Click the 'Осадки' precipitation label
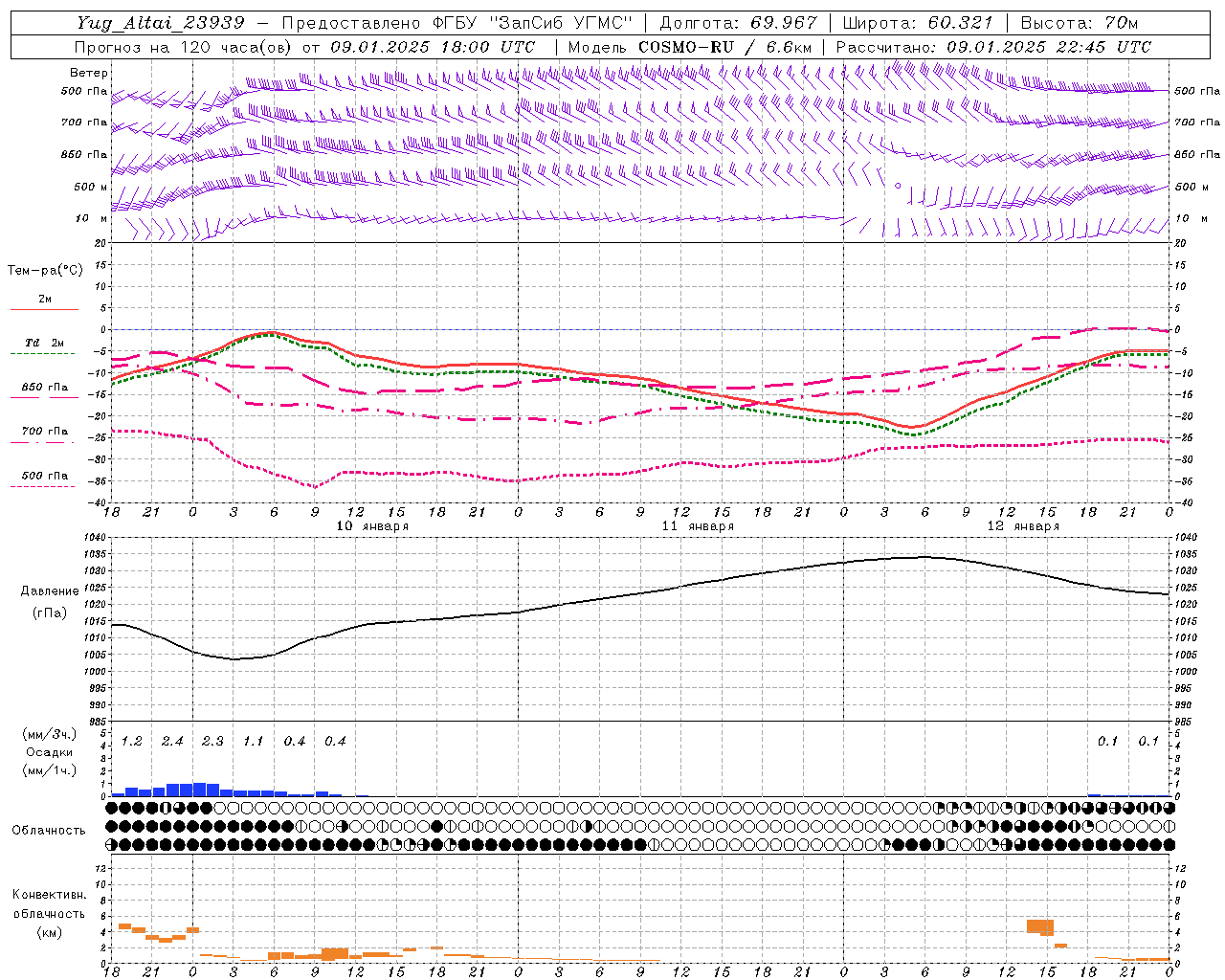 coord(50,752)
